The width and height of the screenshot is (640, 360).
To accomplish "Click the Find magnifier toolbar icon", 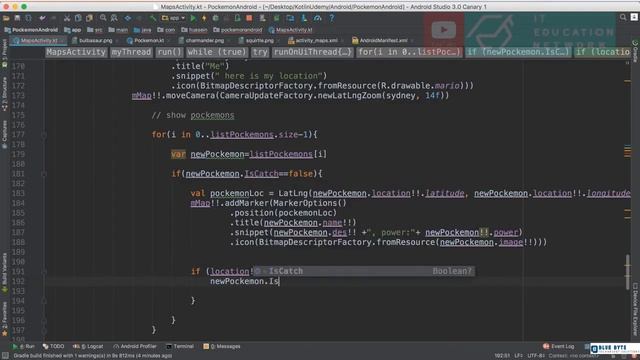I will 103,18.
